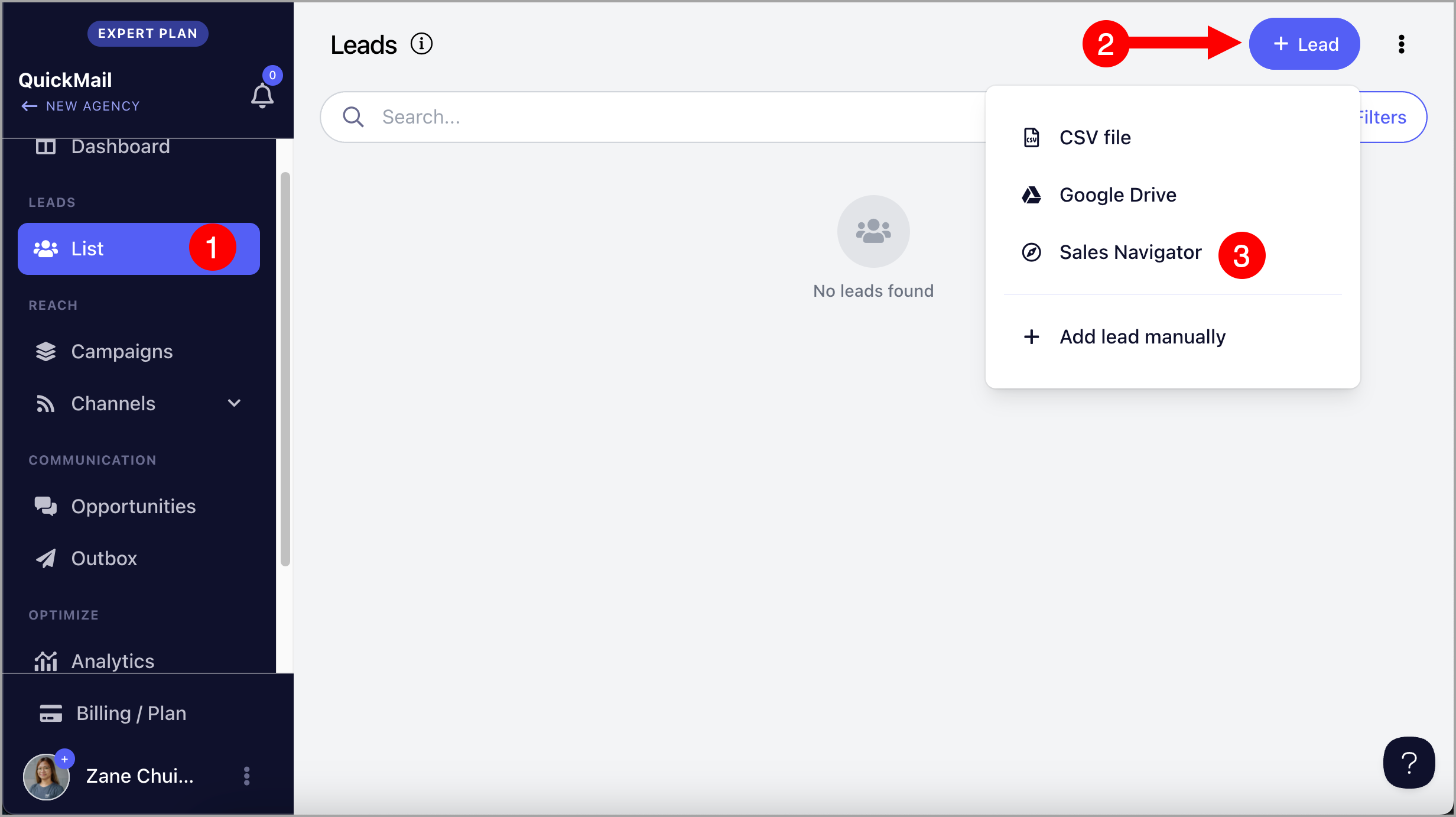Navigate to Analytics
The height and width of the screenshot is (817, 1456).
coord(139,662)
